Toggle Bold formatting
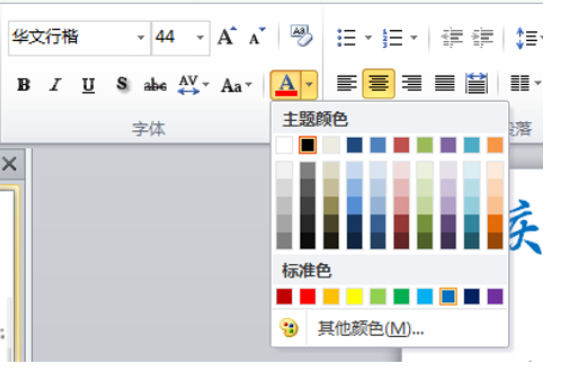The height and width of the screenshot is (376, 561). 24,85
